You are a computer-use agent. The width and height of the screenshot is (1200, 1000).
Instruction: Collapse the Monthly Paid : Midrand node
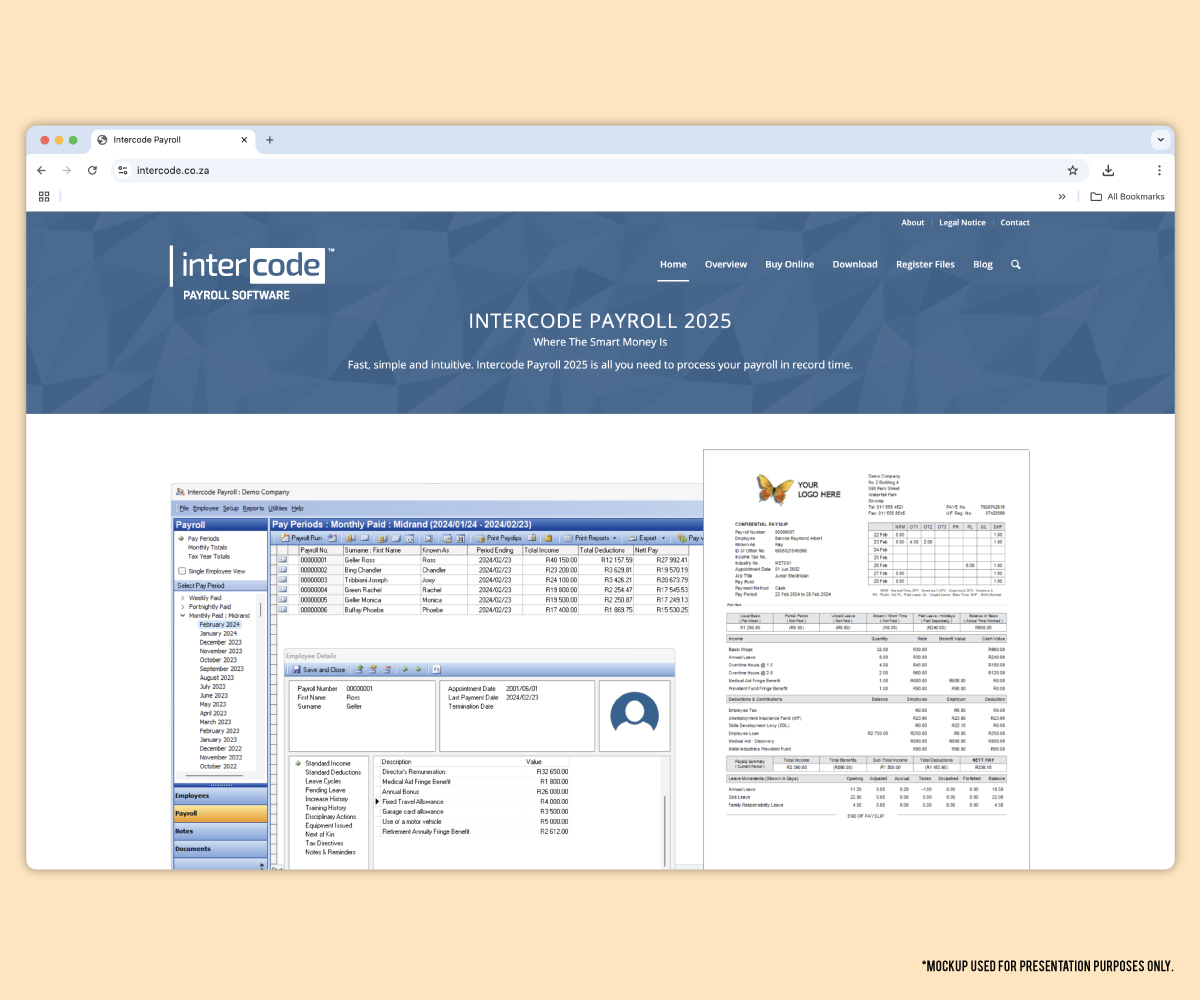click(182, 616)
